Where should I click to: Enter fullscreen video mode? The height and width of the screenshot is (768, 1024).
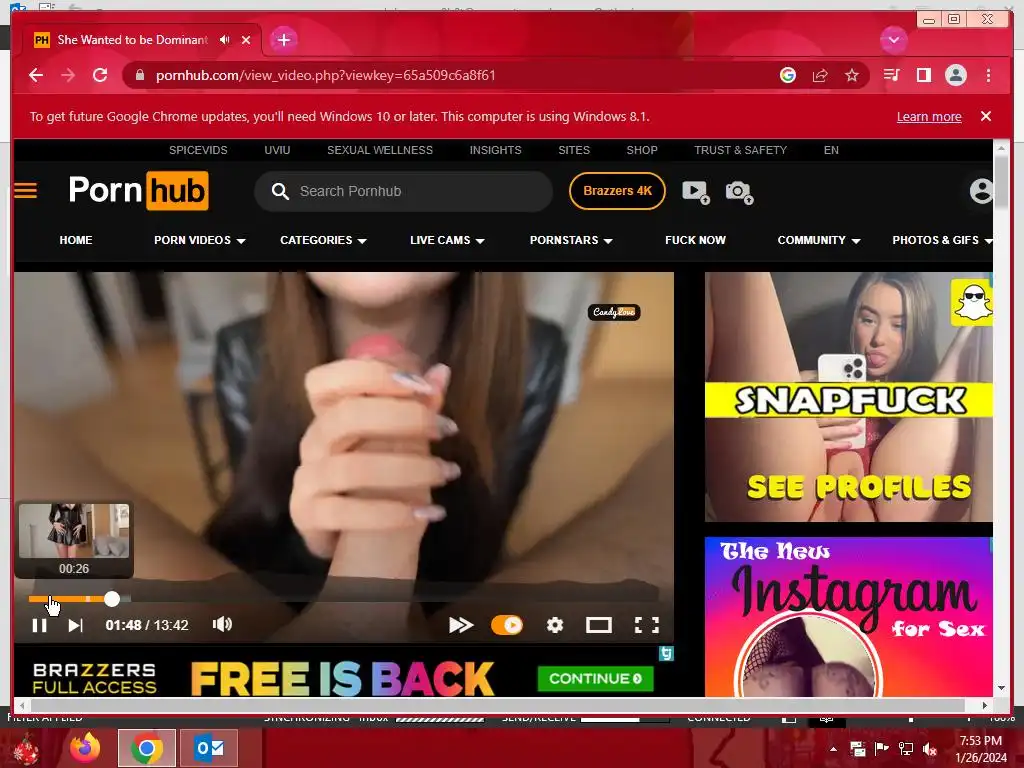click(647, 626)
